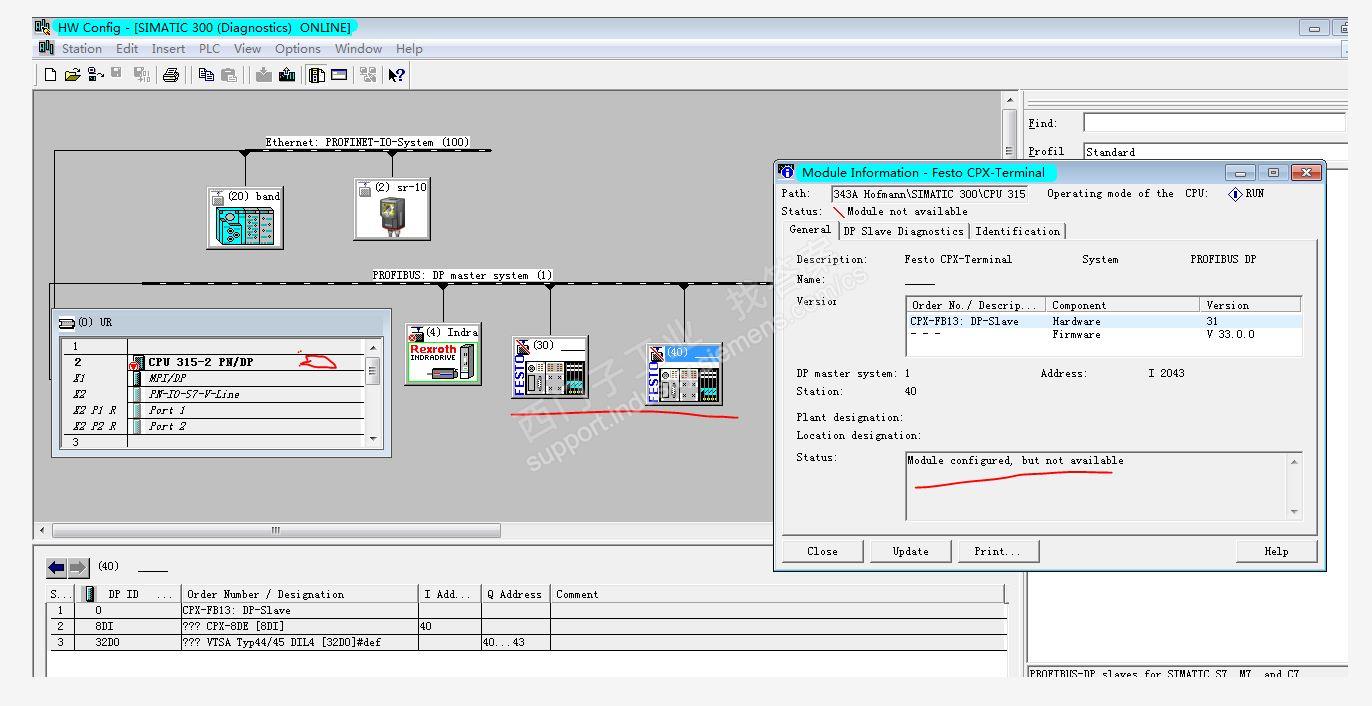Image resolution: width=1372 pixels, height=706 pixels.
Task: Click the context Help arrow icon
Action: point(397,75)
